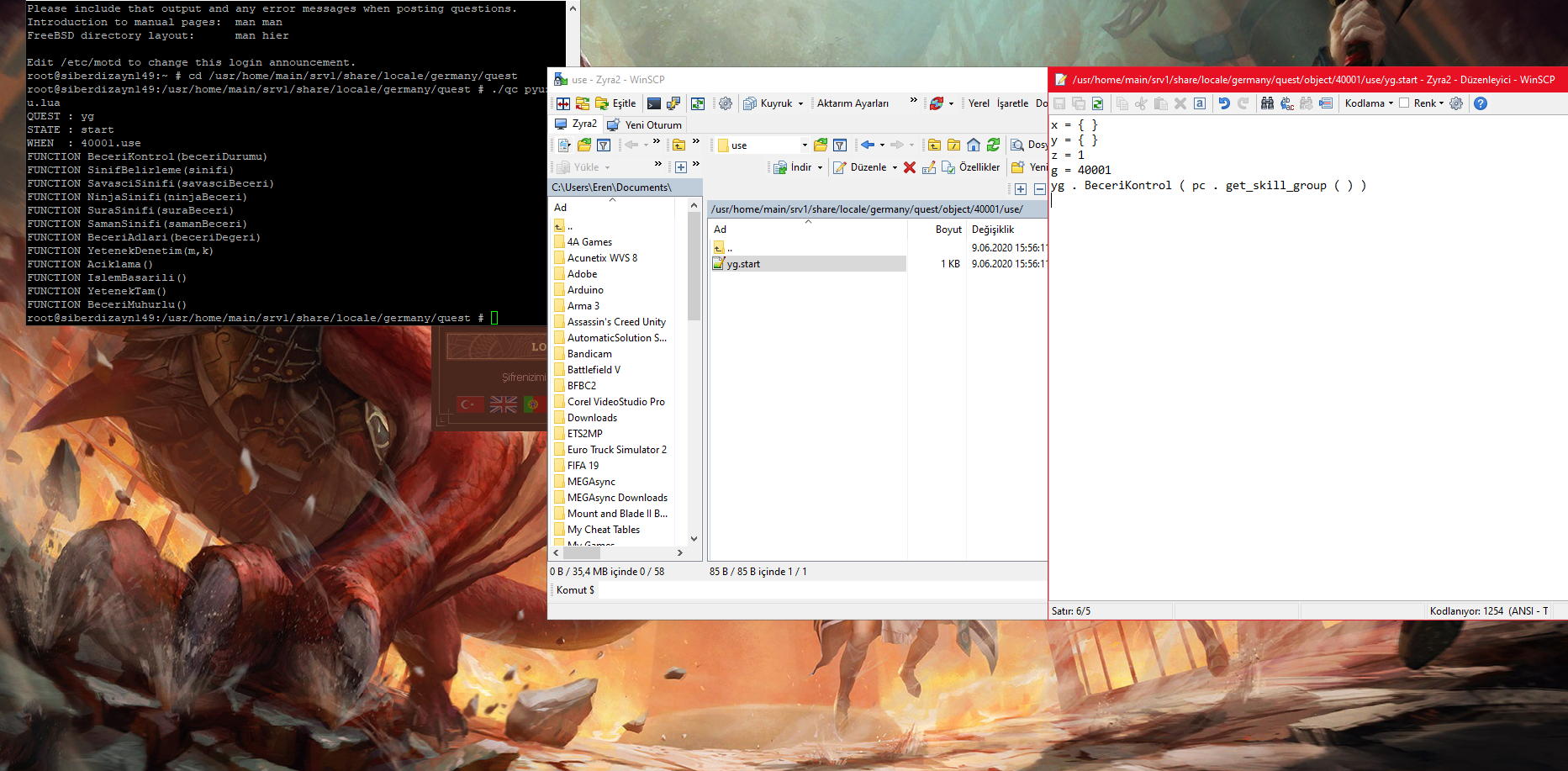Toggle the Renk checkbox in editor
Image resolution: width=1568 pixels, height=771 pixels.
(x=1404, y=103)
